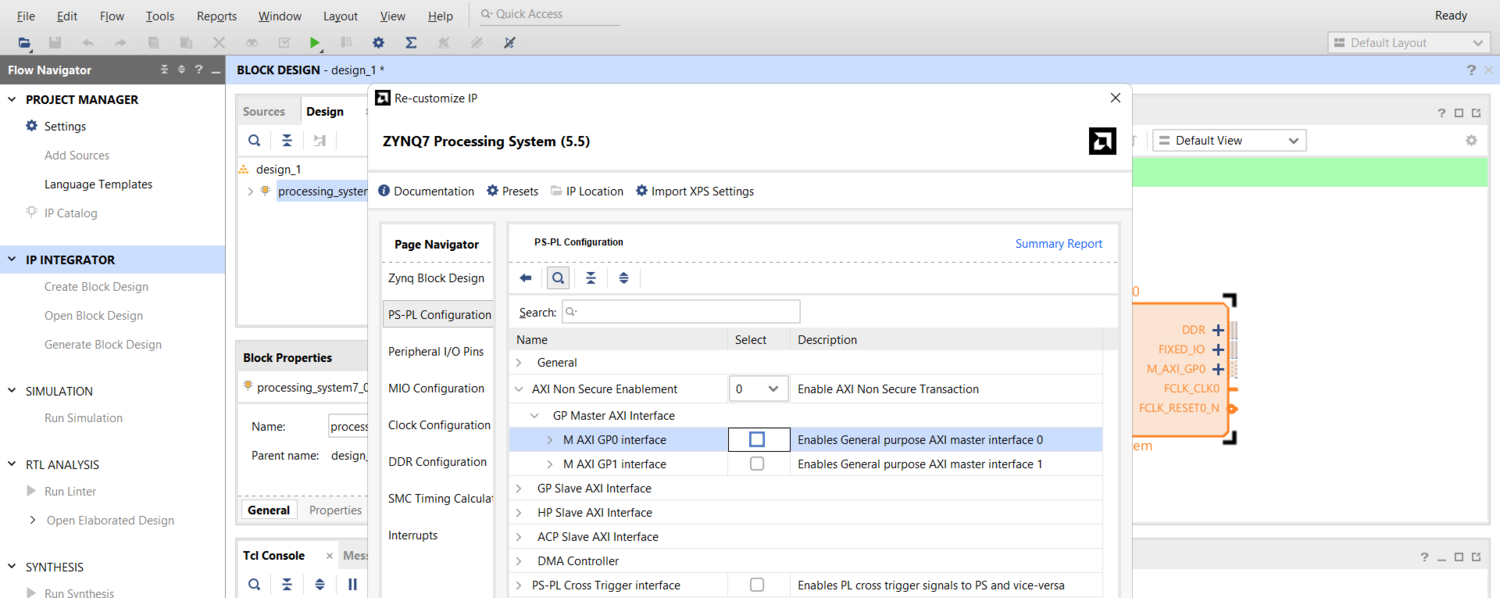Open the Summary Report link
This screenshot has height=598, width=1500.
(1058, 244)
